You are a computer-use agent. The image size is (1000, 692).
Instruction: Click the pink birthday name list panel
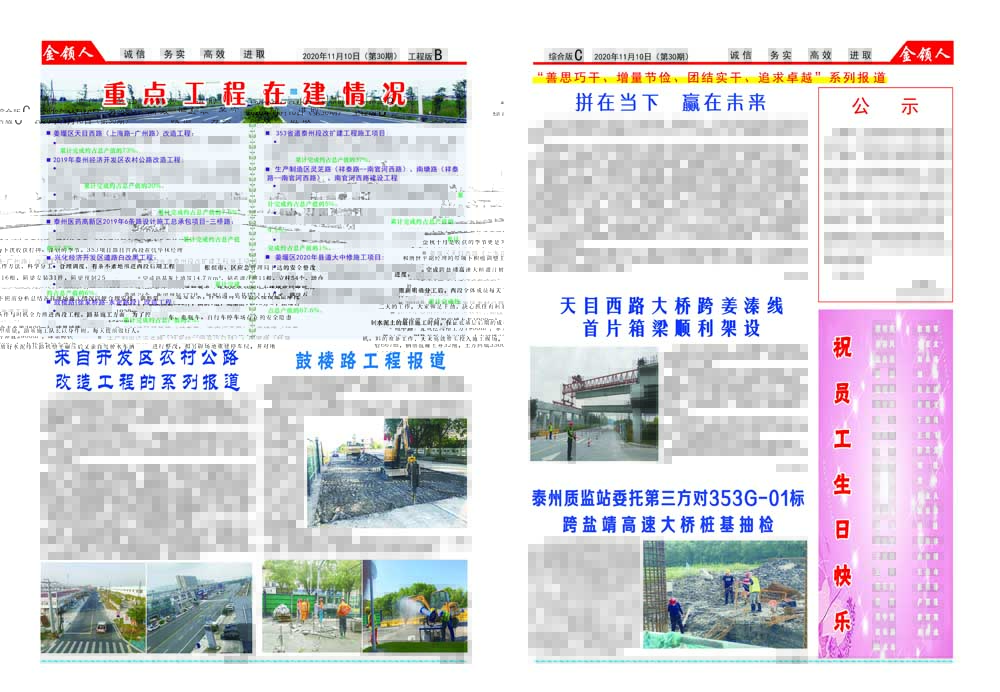click(x=886, y=484)
